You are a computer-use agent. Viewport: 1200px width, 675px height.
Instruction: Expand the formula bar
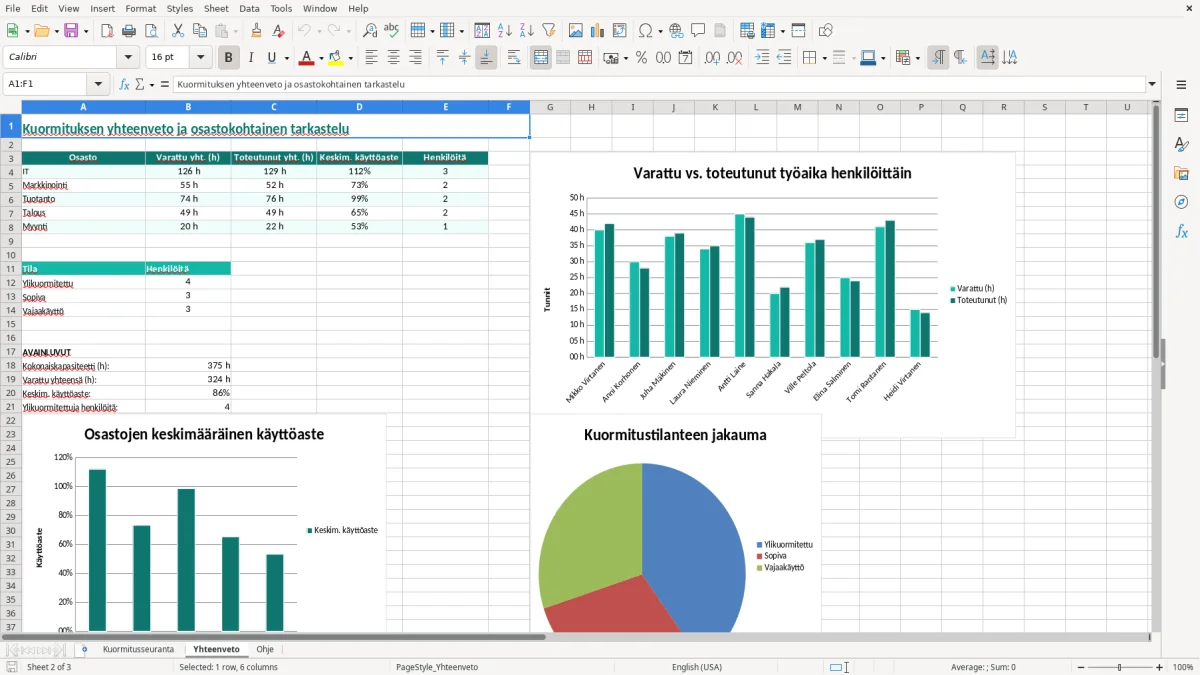pyautogui.click(x=1153, y=85)
